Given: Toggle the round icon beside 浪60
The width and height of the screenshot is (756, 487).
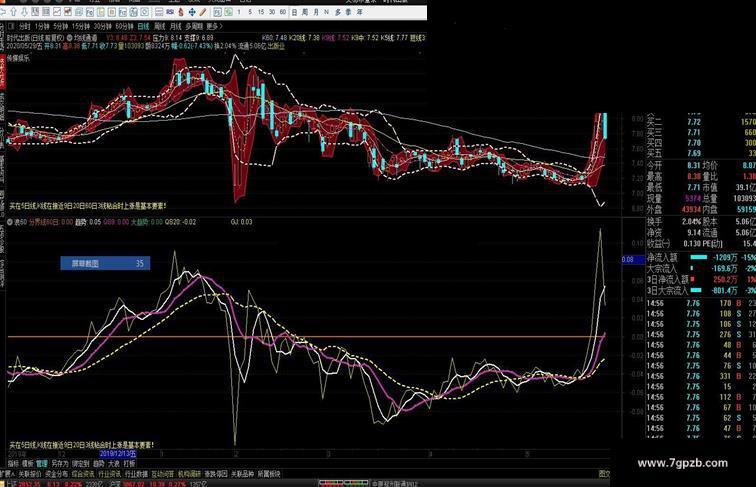Looking at the screenshot, I should click(x=10, y=222).
